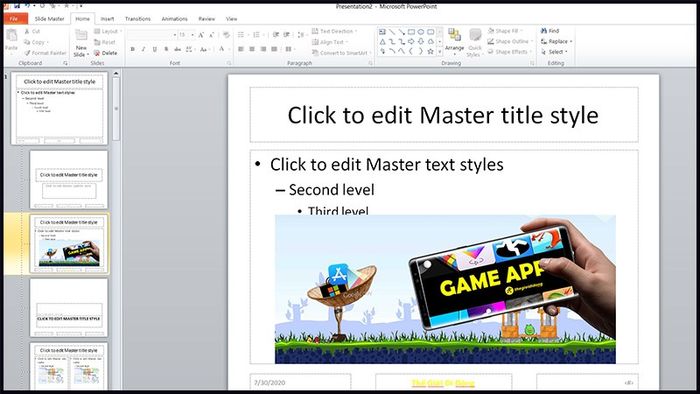Open the Transitions tab
Image resolution: width=700 pixels, height=394 pixels.
pyautogui.click(x=138, y=19)
